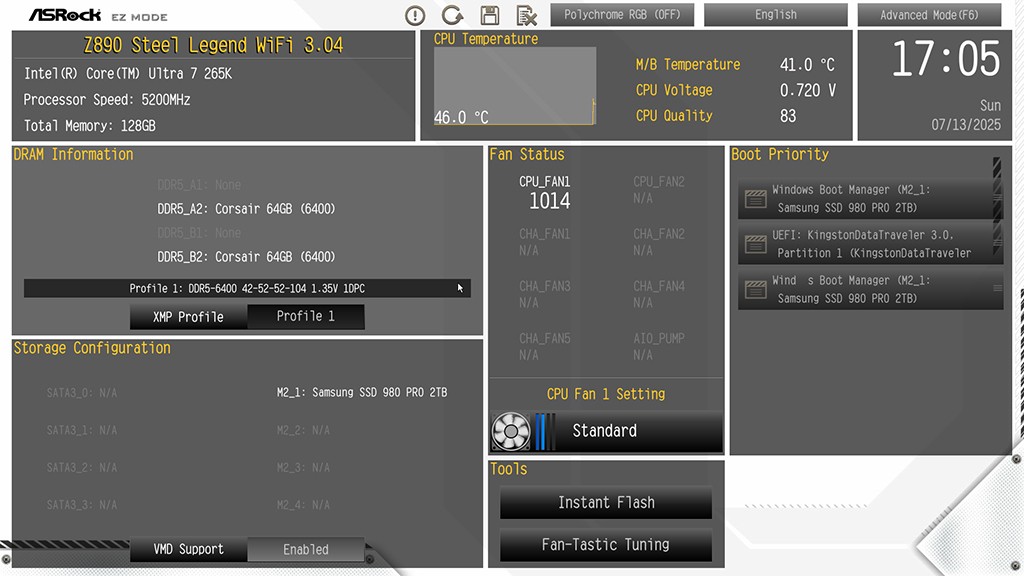This screenshot has width=1024, height=576.
Task: Open the English language selector
Action: [776, 14]
